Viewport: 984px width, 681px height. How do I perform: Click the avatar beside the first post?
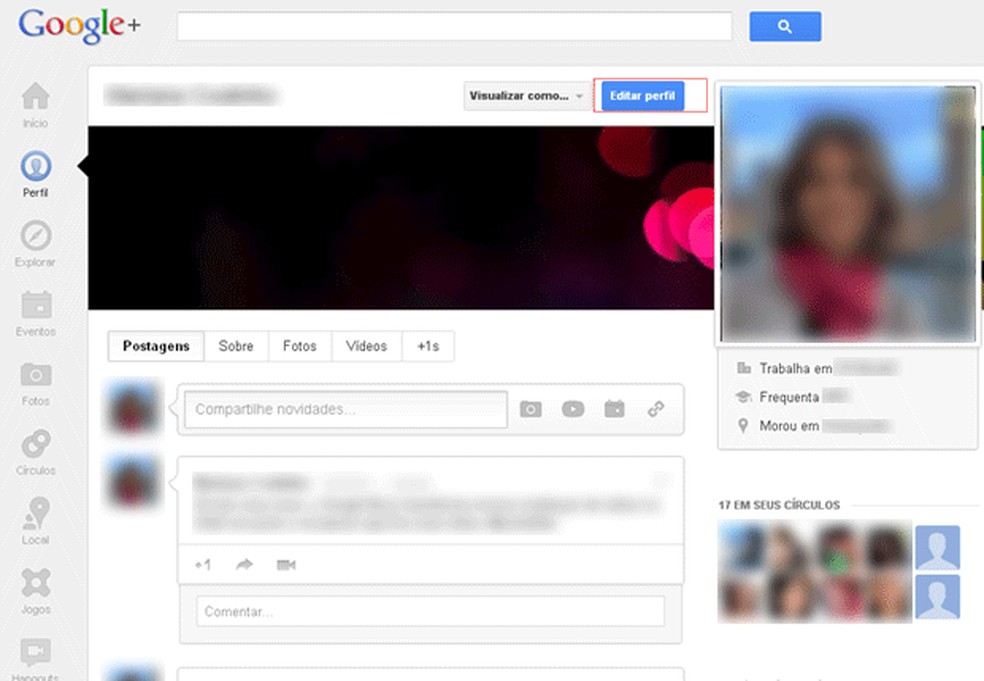coord(133,481)
